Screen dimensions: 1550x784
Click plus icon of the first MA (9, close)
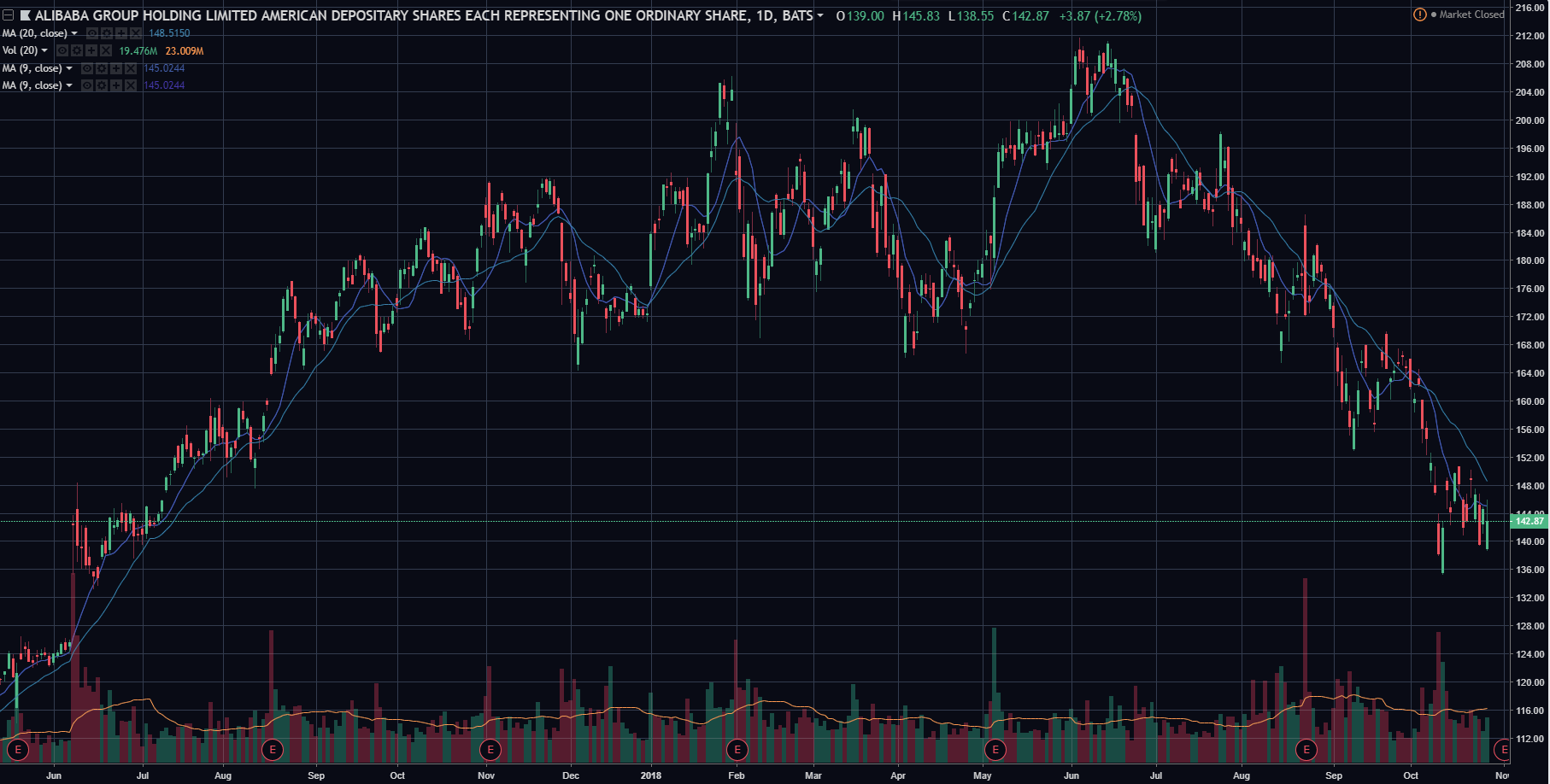tap(116, 68)
